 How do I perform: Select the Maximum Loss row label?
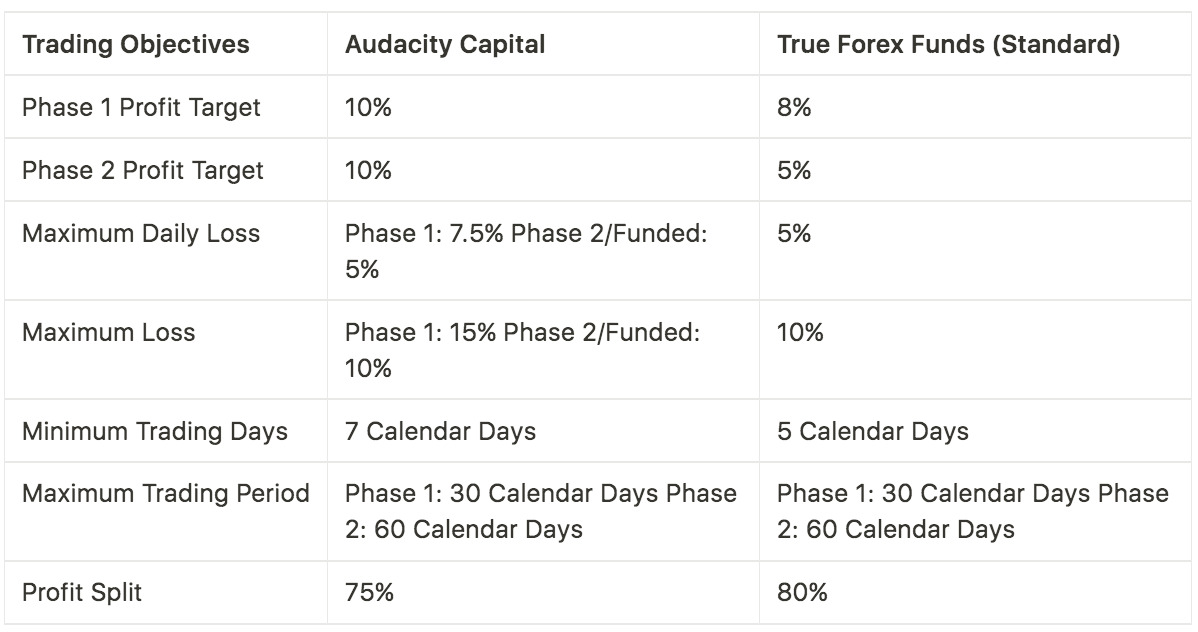(x=108, y=332)
